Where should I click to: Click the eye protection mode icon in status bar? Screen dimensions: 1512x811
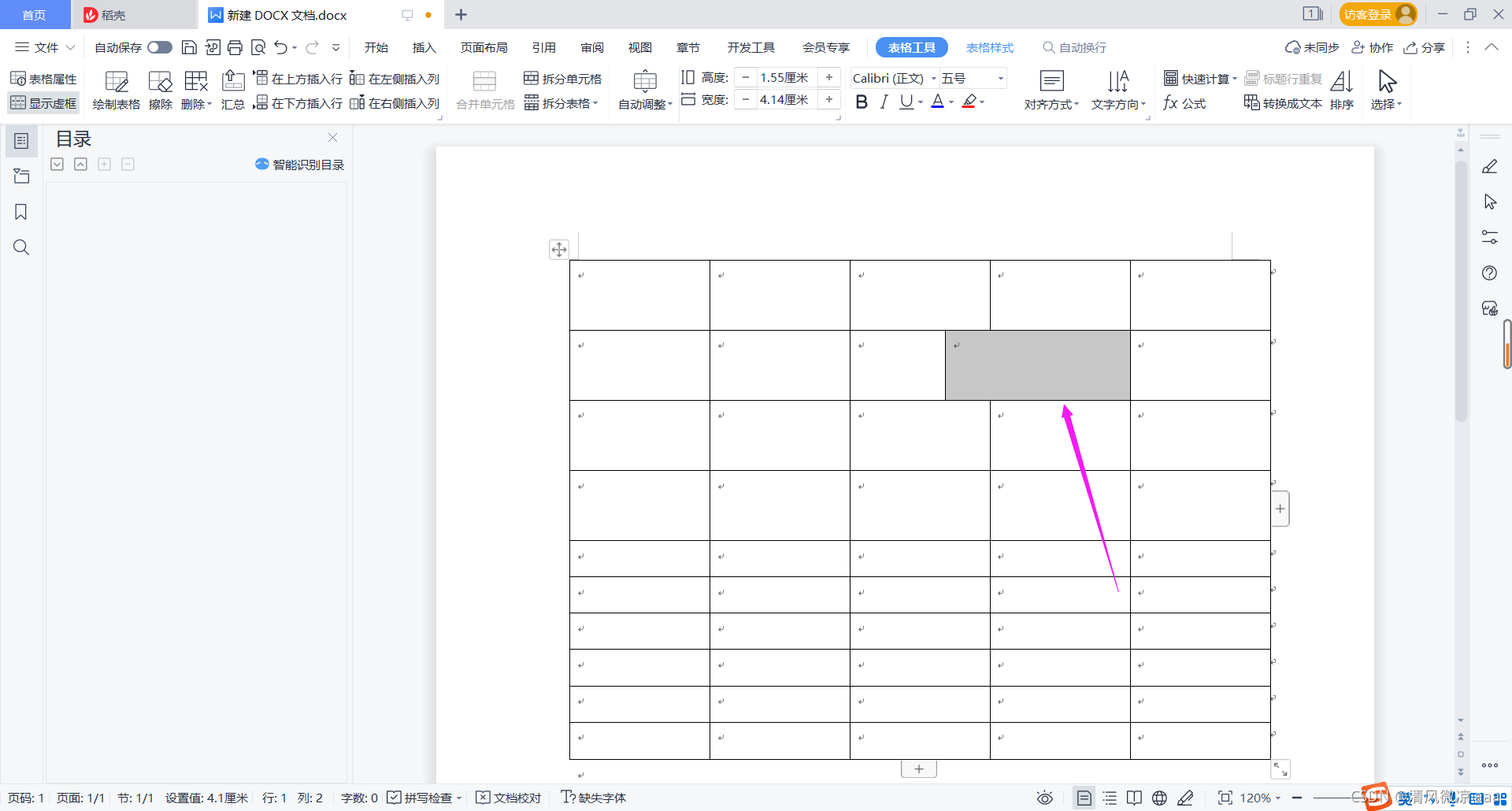coord(1045,798)
